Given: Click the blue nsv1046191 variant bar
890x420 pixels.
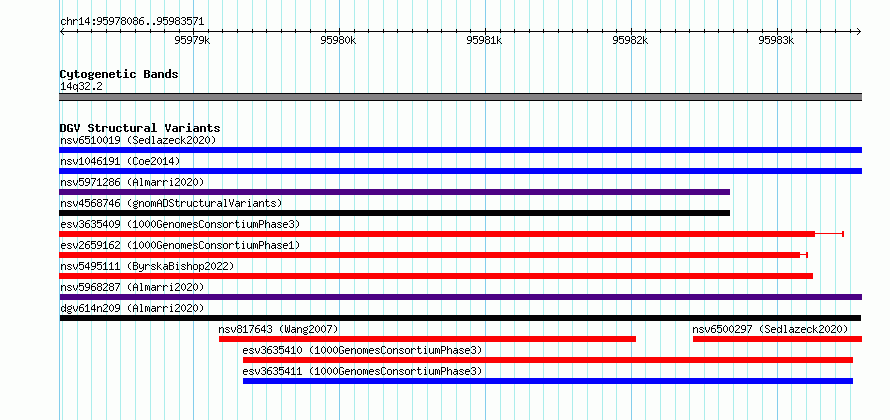Looking at the screenshot, I should point(460,171).
